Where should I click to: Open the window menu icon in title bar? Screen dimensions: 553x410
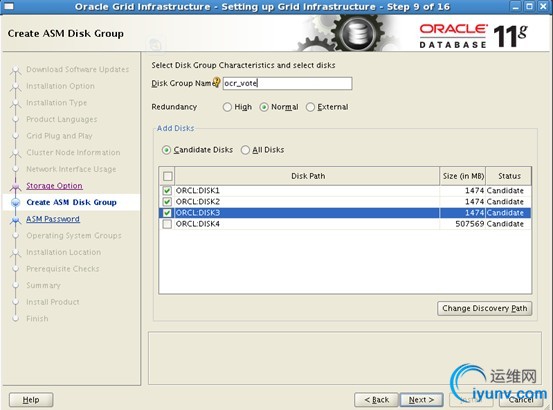click(x=8, y=6)
